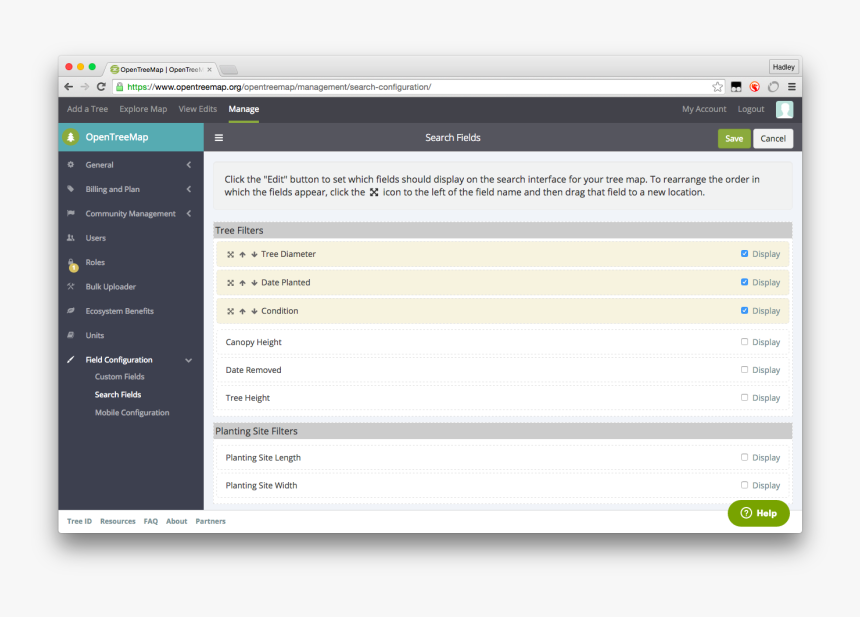Select Search Fields in sidebar

tap(118, 395)
